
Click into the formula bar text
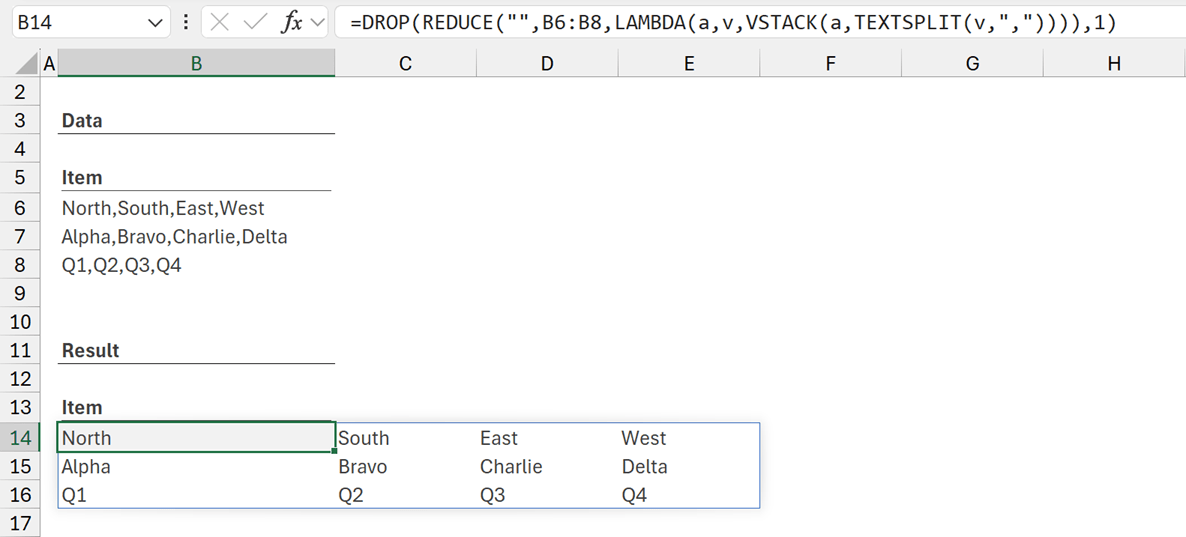pos(750,23)
